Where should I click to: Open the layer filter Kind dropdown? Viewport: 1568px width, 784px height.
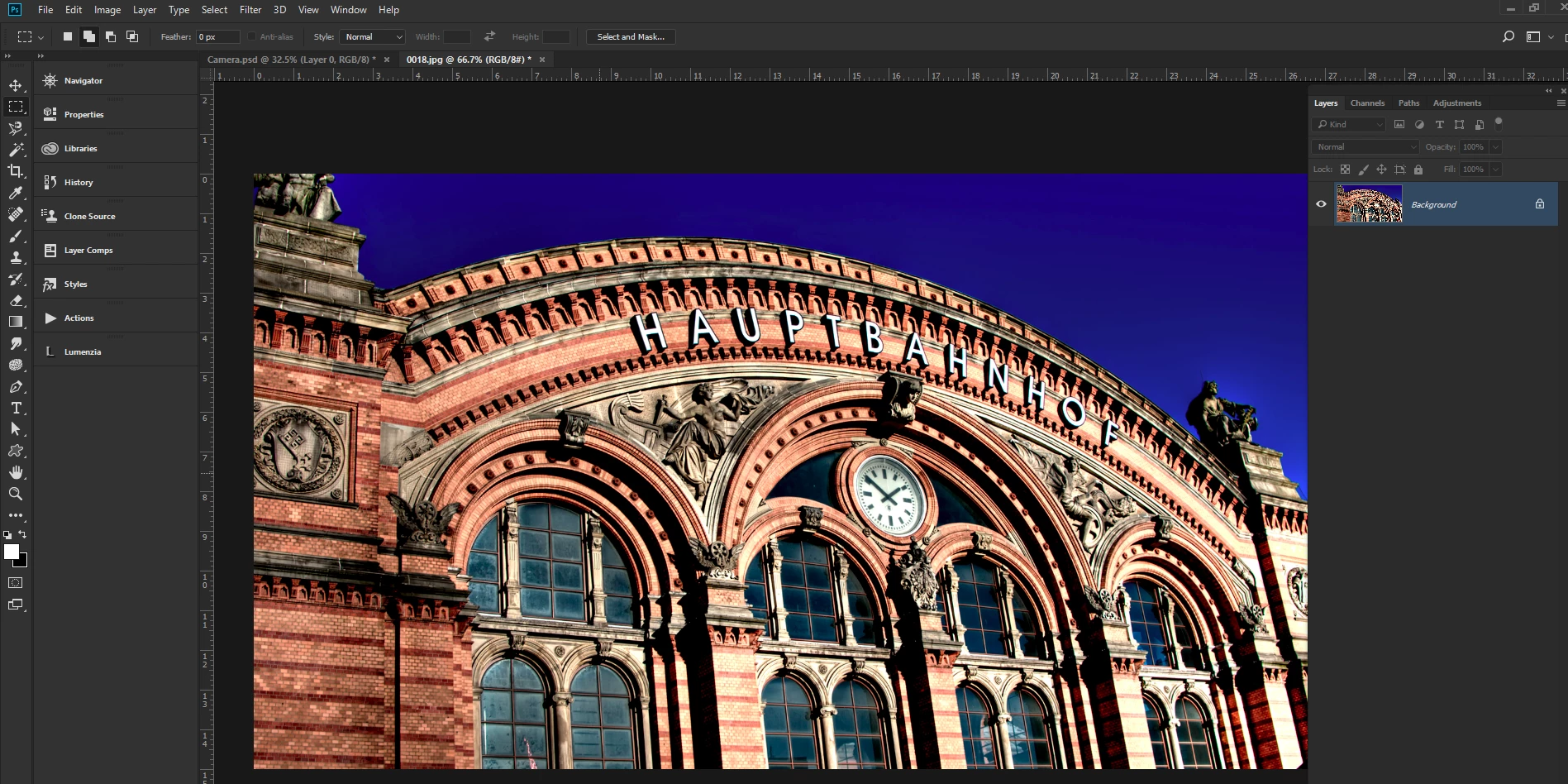coord(1348,124)
